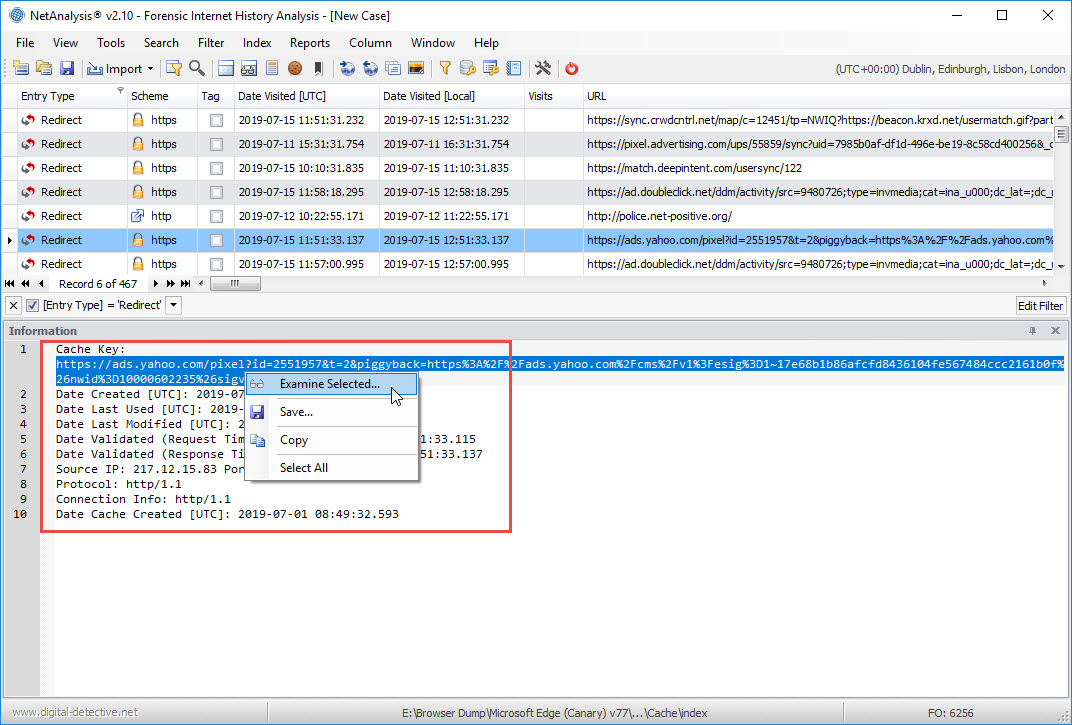Click the blue table grid view icon
The image size is (1072, 725).
(226, 68)
